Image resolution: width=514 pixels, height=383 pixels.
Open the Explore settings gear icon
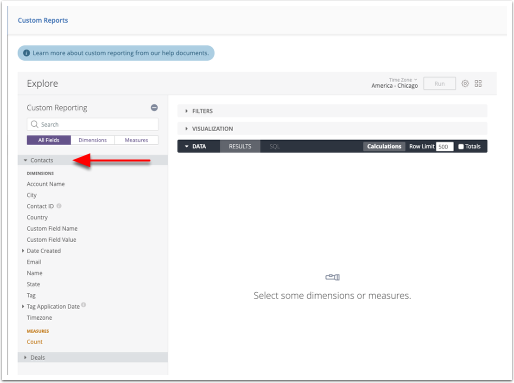pyautogui.click(x=465, y=83)
